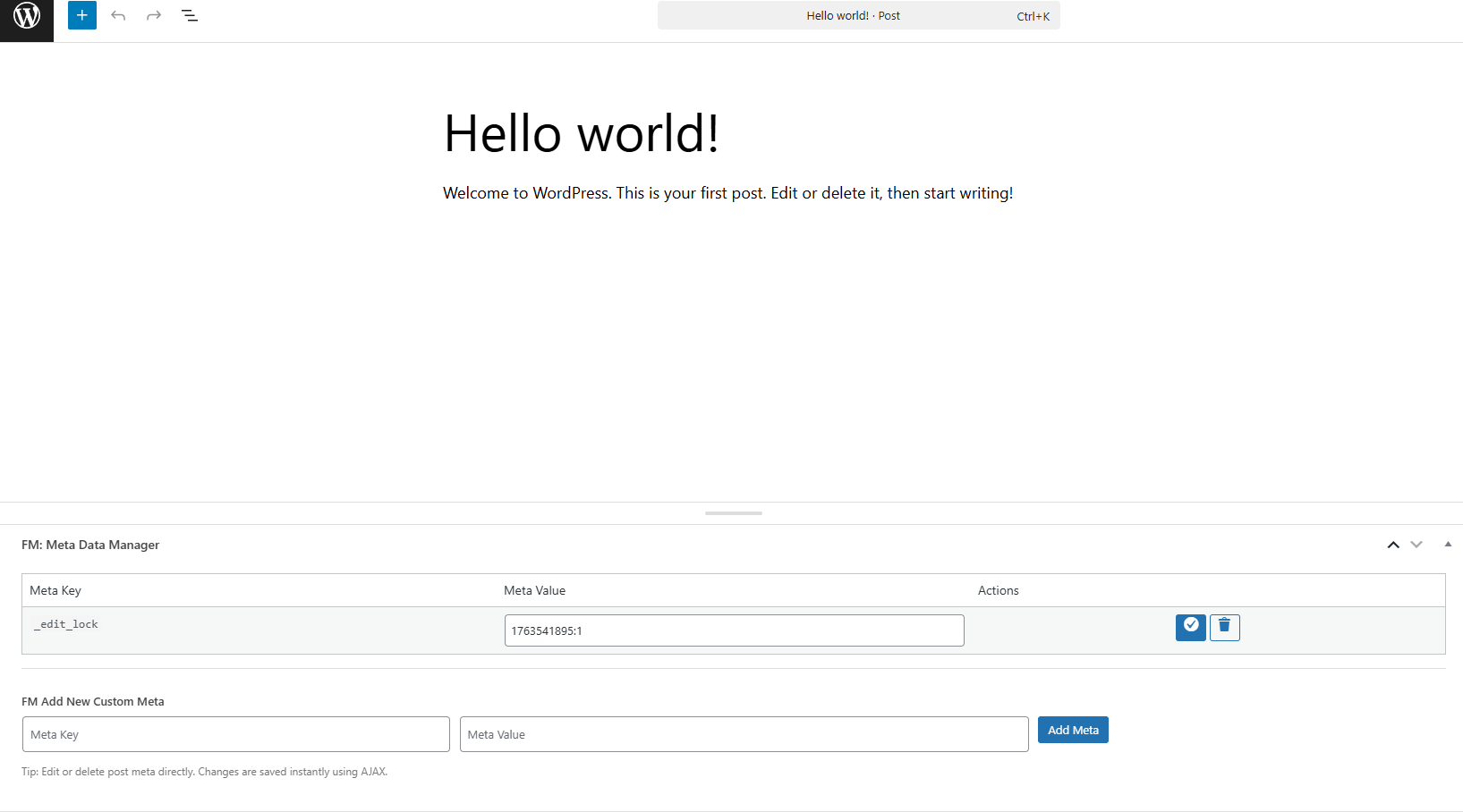This screenshot has width=1463, height=812.
Task: Focus the new Meta Value input field
Action: click(744, 734)
